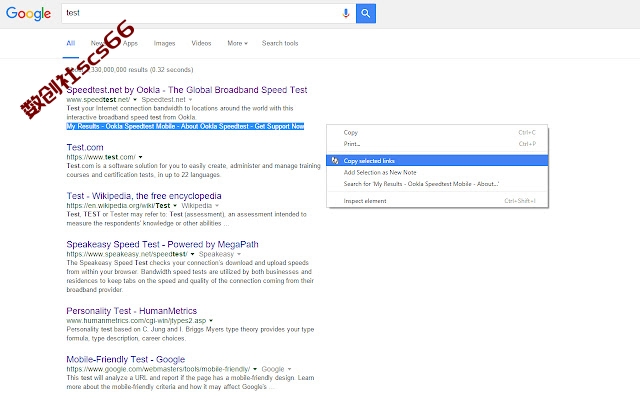Expand arrow after Wikipedia site name

point(217,206)
